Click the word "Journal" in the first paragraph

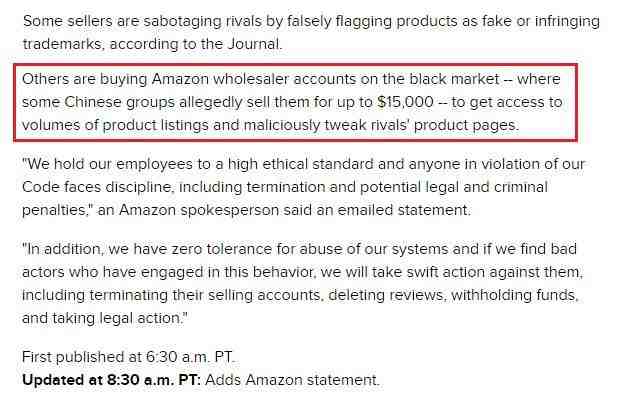click(x=253, y=44)
